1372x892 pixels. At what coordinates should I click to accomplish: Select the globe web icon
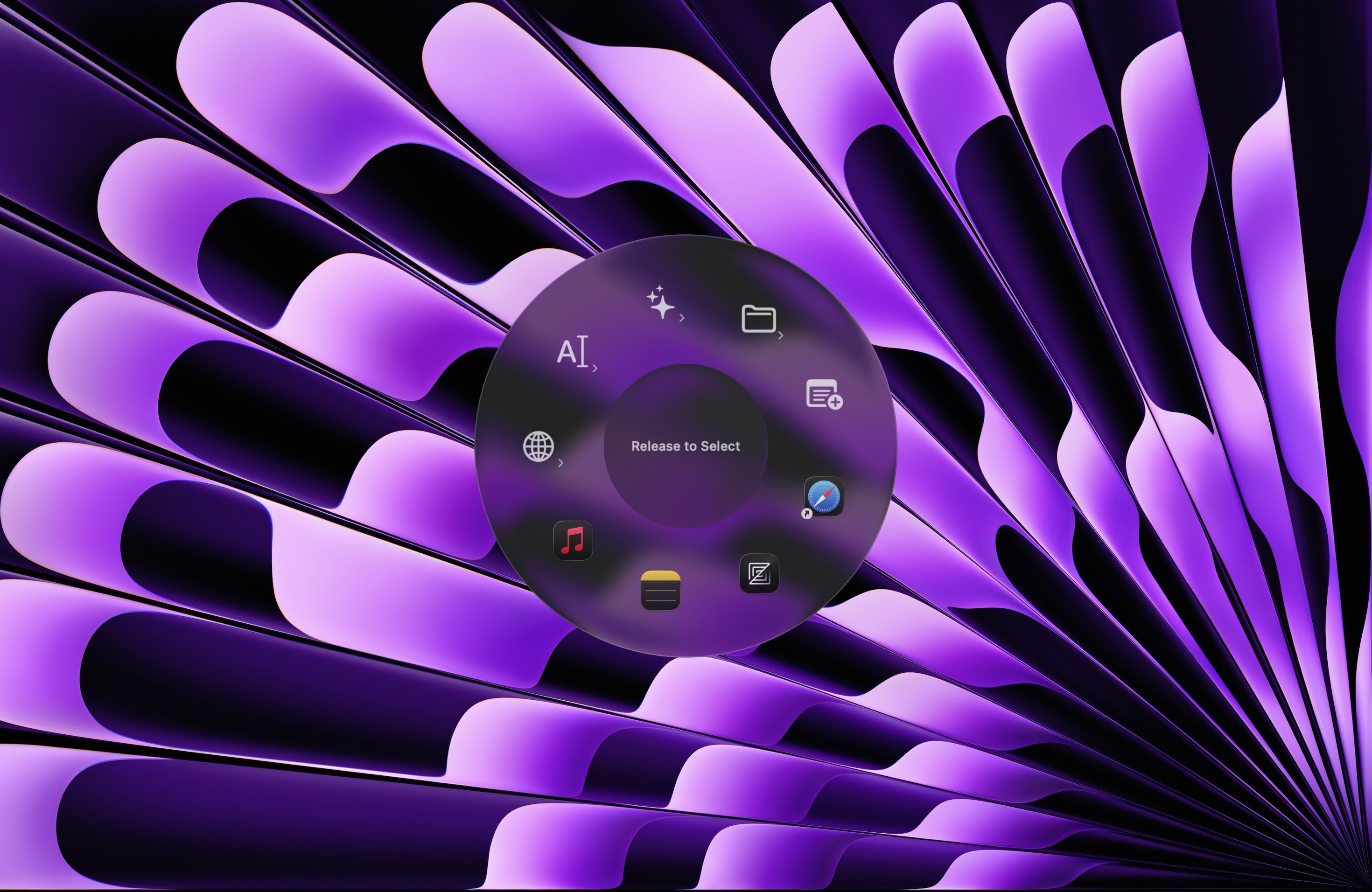tap(539, 446)
